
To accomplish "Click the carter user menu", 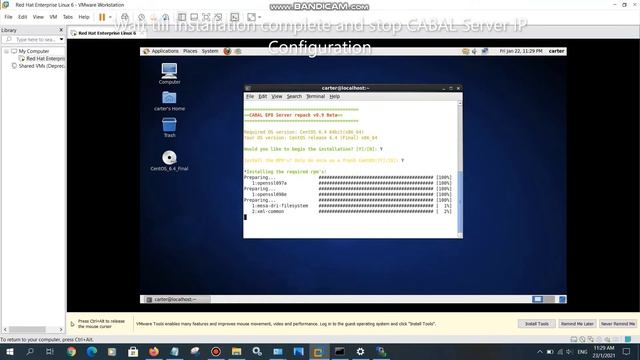I will (x=556, y=51).
